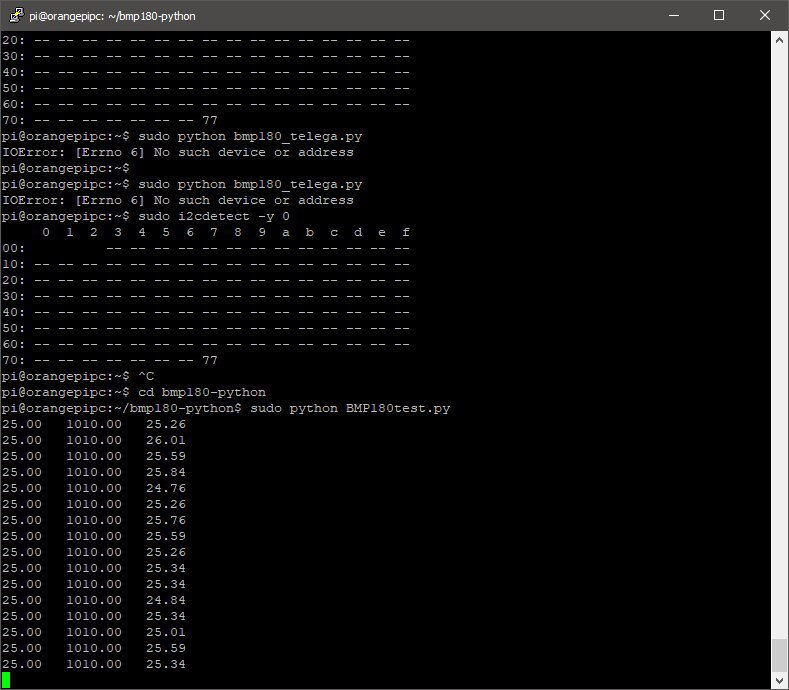The width and height of the screenshot is (789, 690).
Task: Minimize the PuTTY terminal window
Action: click(674, 15)
